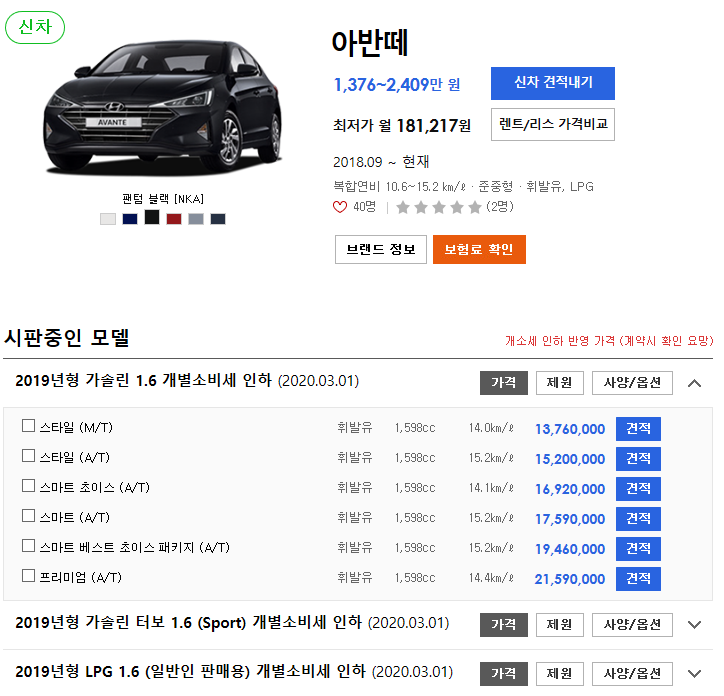Select the dark slate color swatch

click(218, 219)
